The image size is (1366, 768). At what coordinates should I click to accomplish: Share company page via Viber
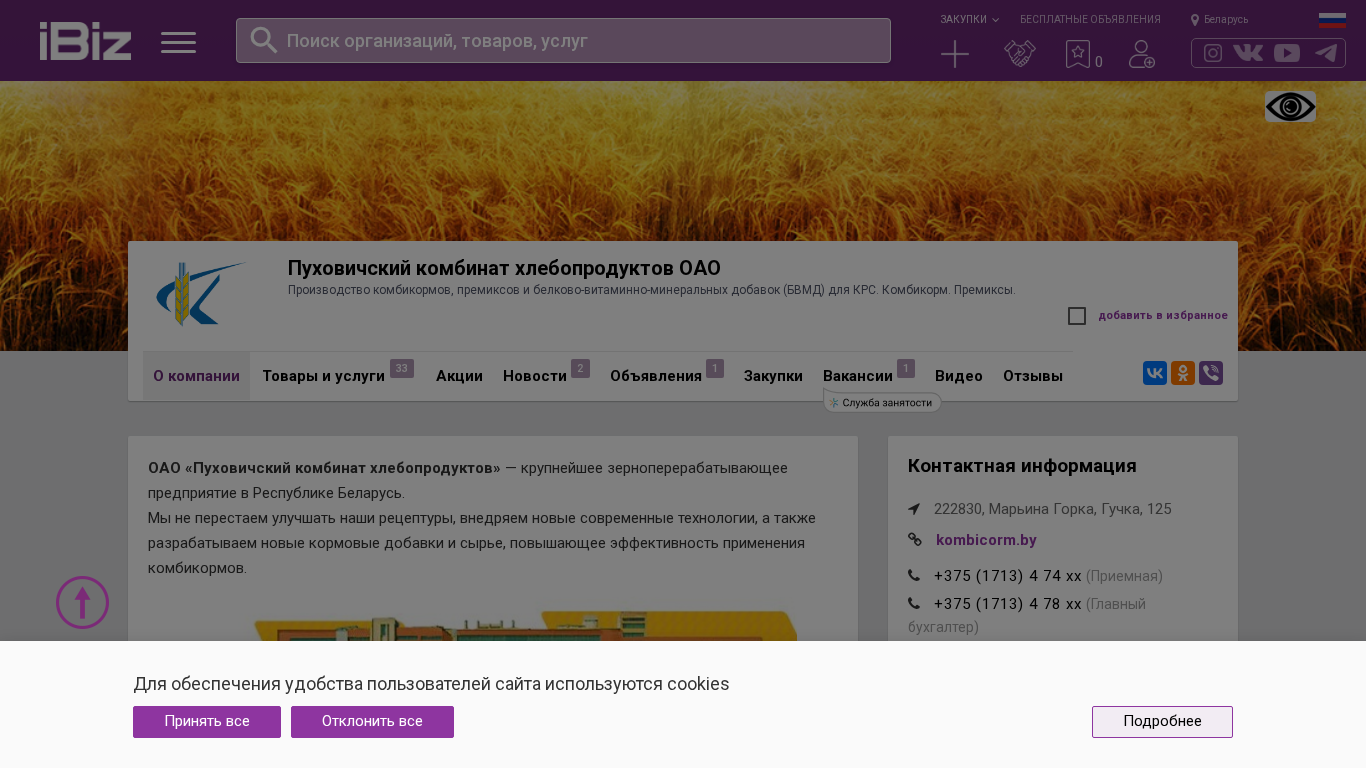[x=1211, y=373]
